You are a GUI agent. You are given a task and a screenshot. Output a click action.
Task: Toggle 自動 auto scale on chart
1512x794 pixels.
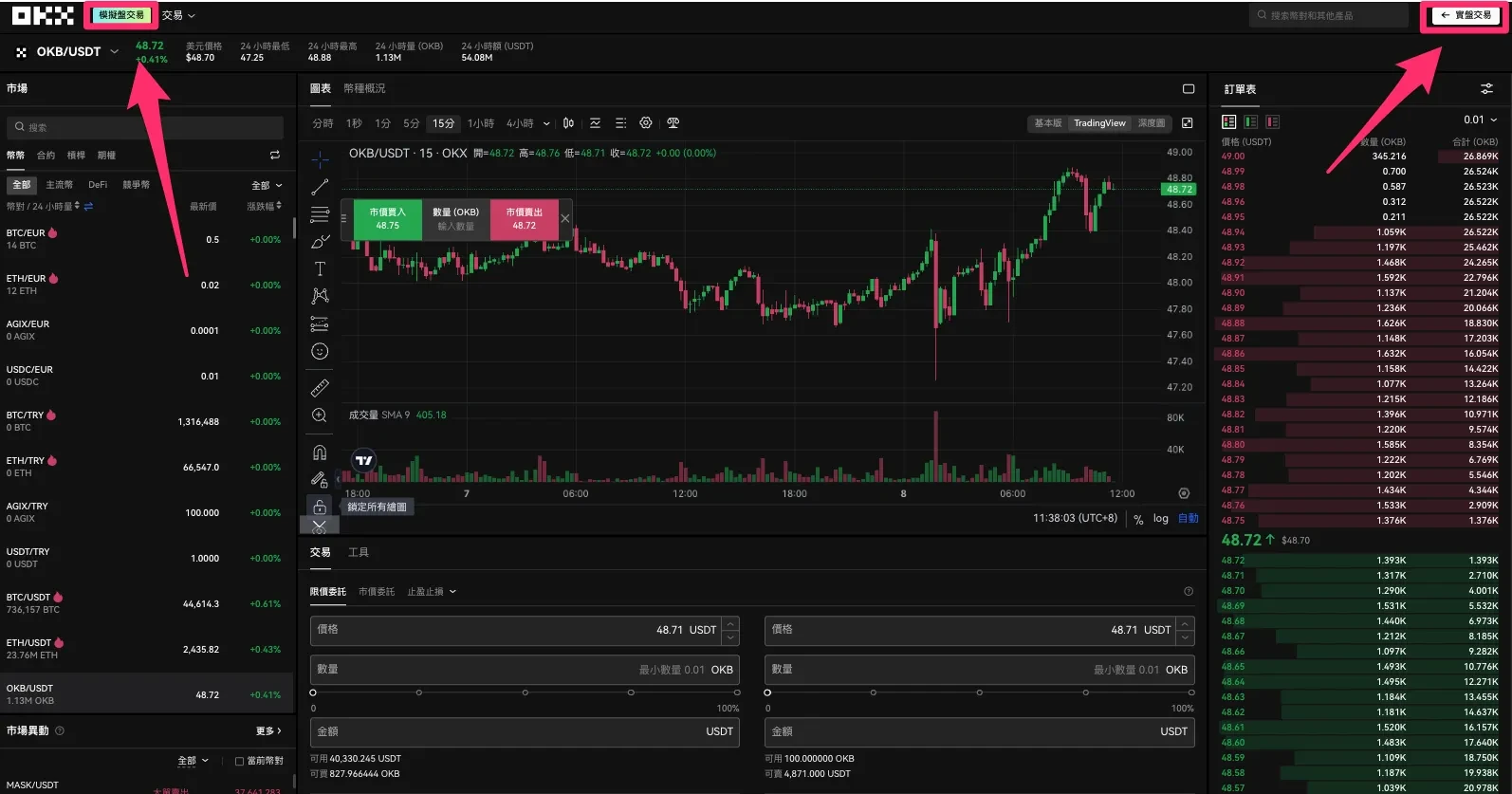coord(1189,519)
